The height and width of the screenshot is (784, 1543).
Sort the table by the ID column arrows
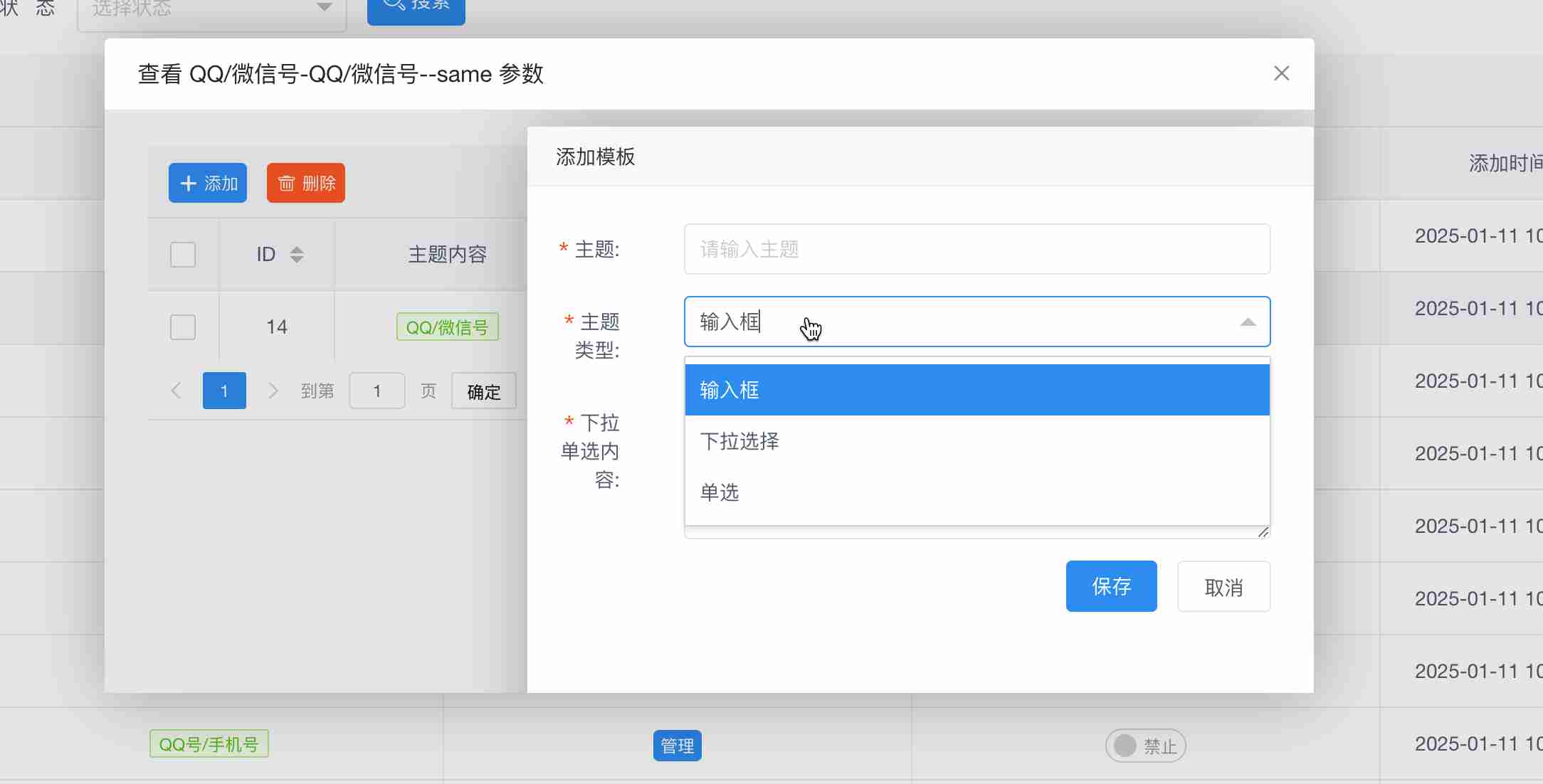[297, 254]
